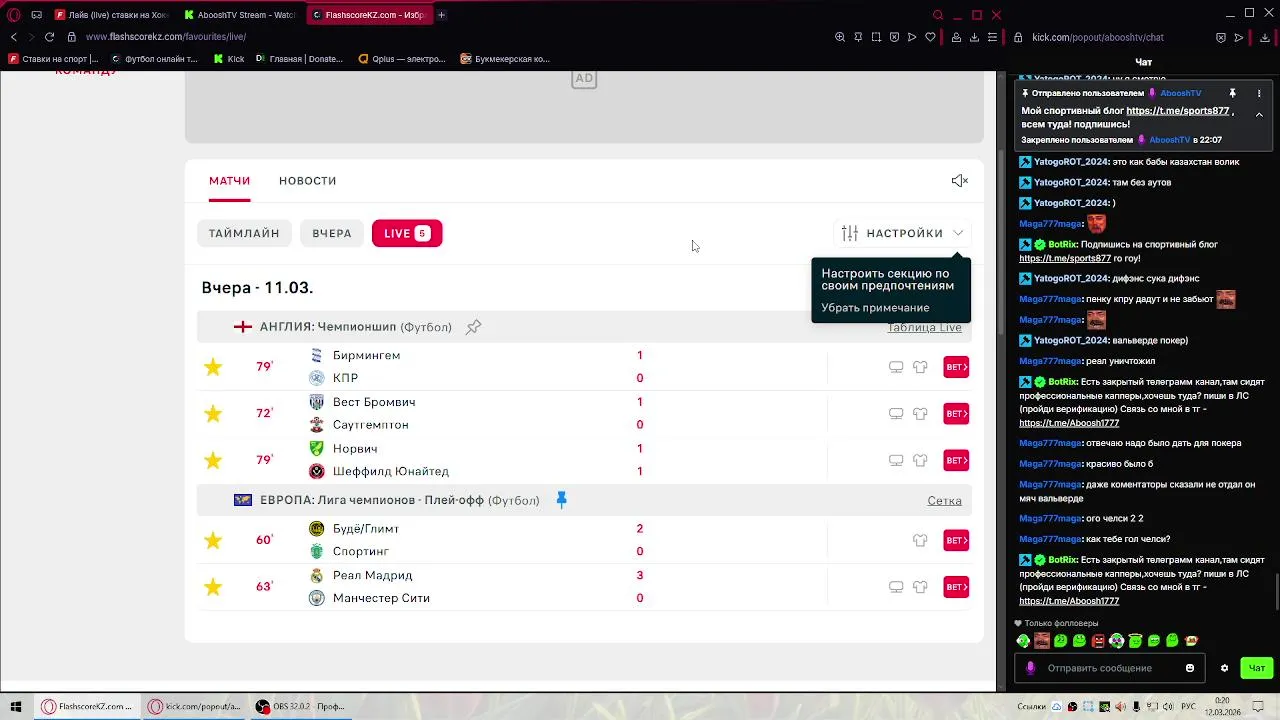Open TV icon for Реал Мадрид match
The width and height of the screenshot is (1280, 720).
point(896,587)
